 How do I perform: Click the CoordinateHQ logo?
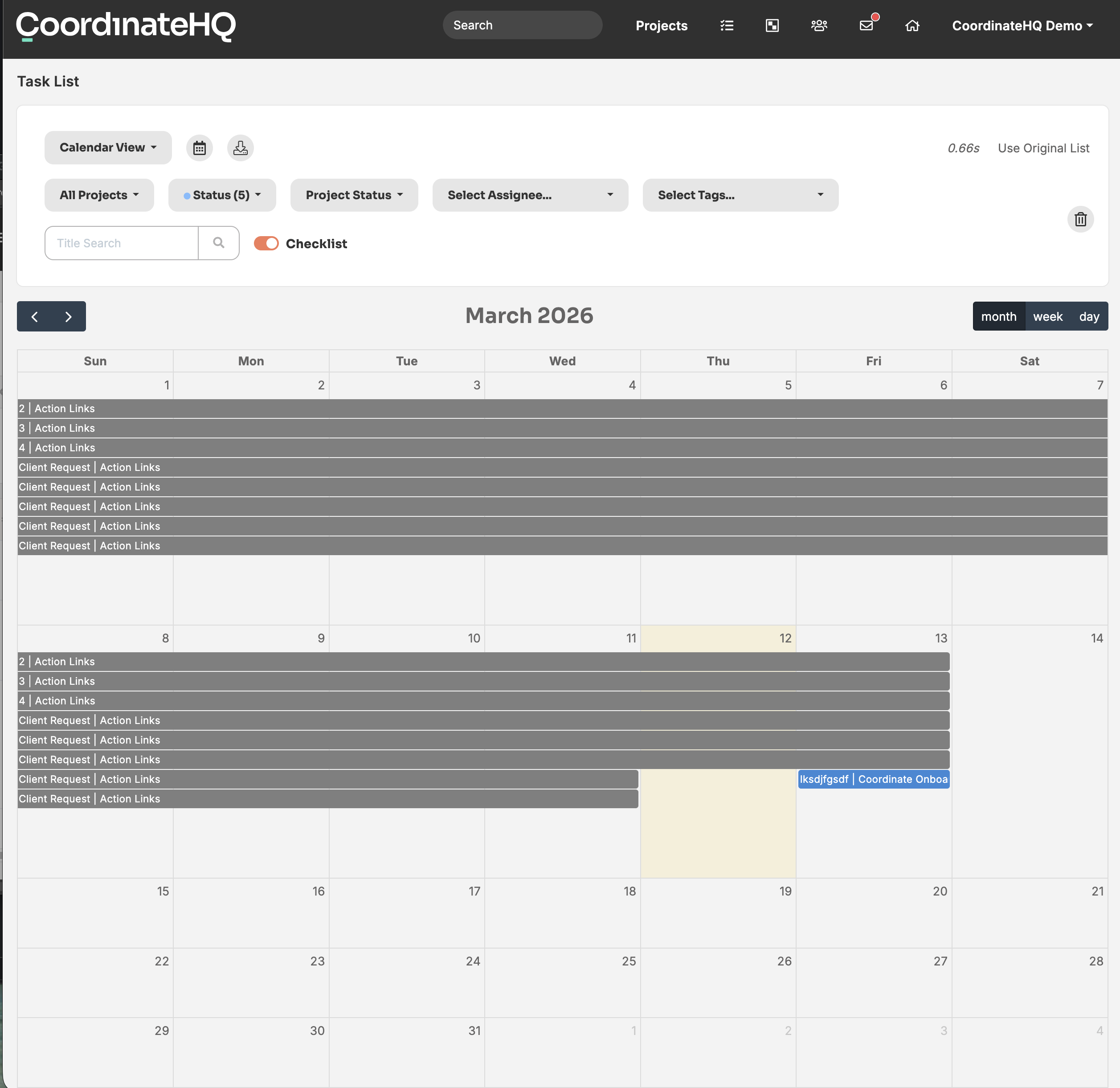[x=126, y=26]
